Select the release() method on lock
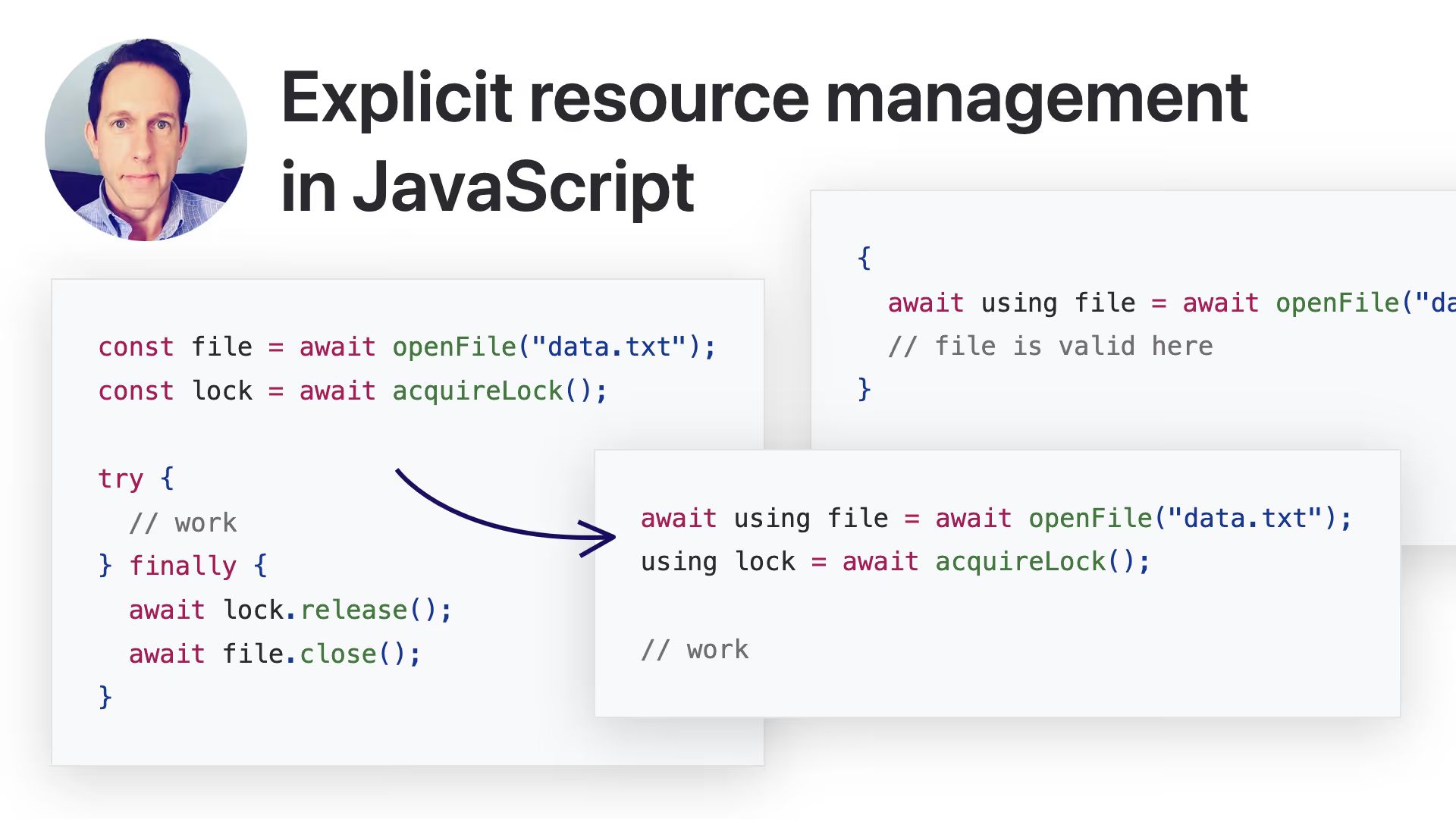 pos(354,609)
